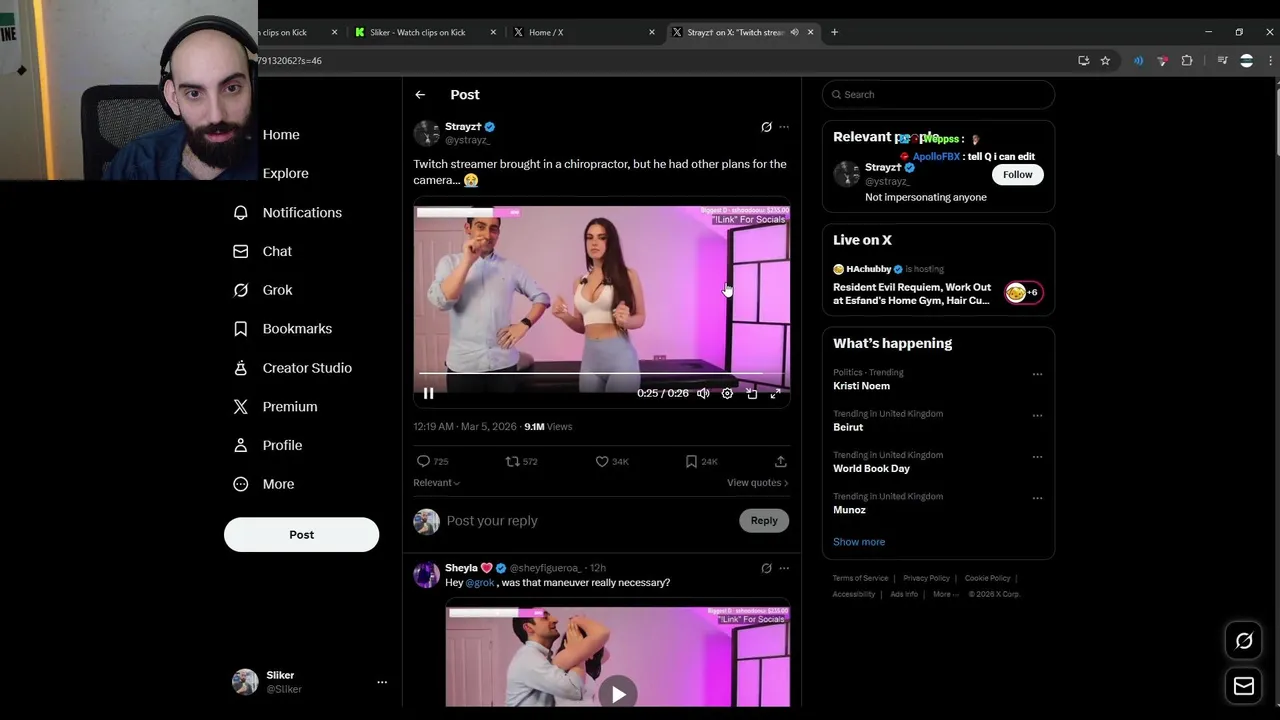This screenshot has height=720, width=1280.
Task: Mute the Strayz on X tab audio
Action: tap(794, 32)
